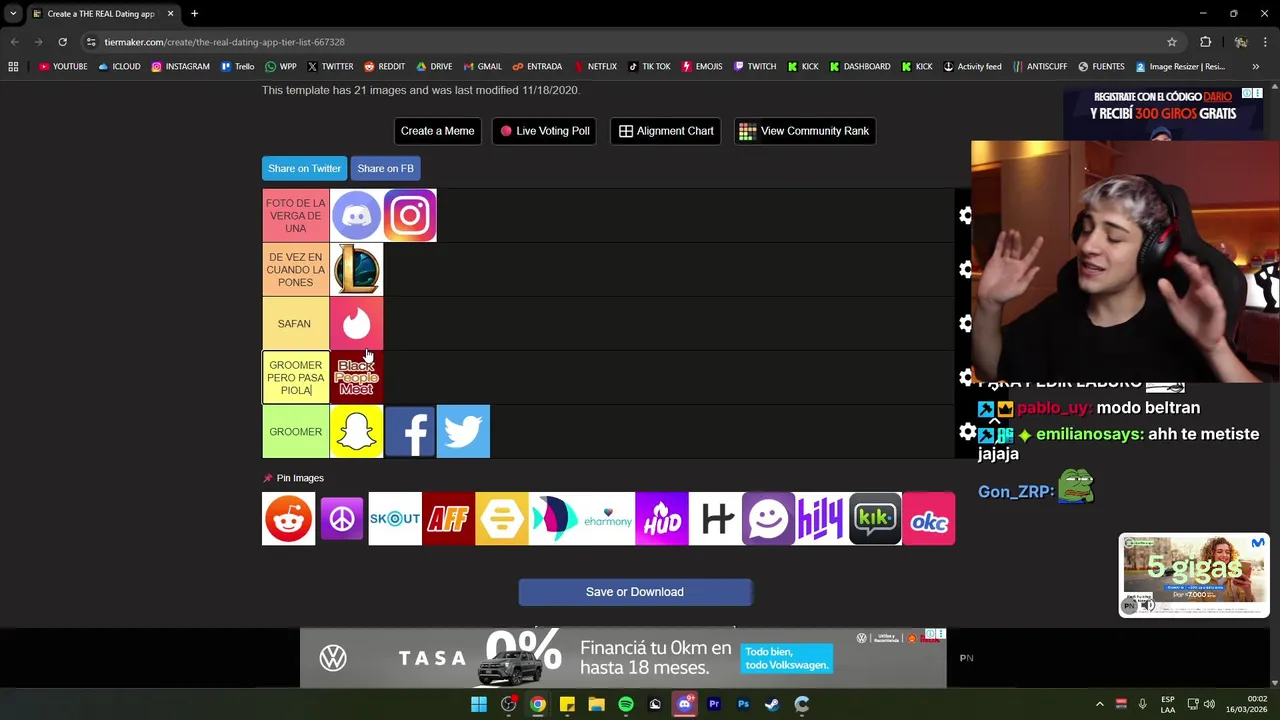Select the Tinder flame icon in SAFAN row
The width and height of the screenshot is (1280, 720).
[x=356, y=323]
